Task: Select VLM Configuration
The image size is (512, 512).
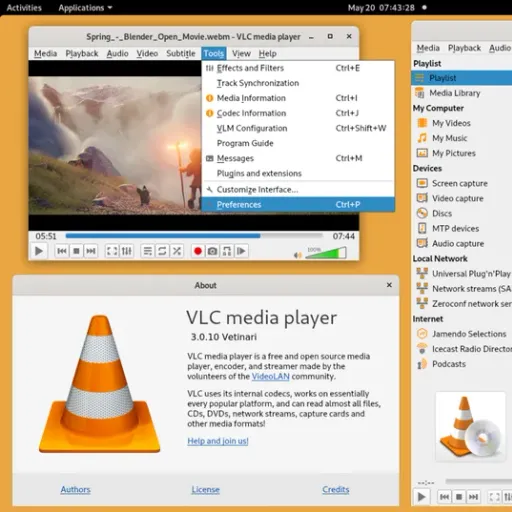Action: [x=298, y=128]
